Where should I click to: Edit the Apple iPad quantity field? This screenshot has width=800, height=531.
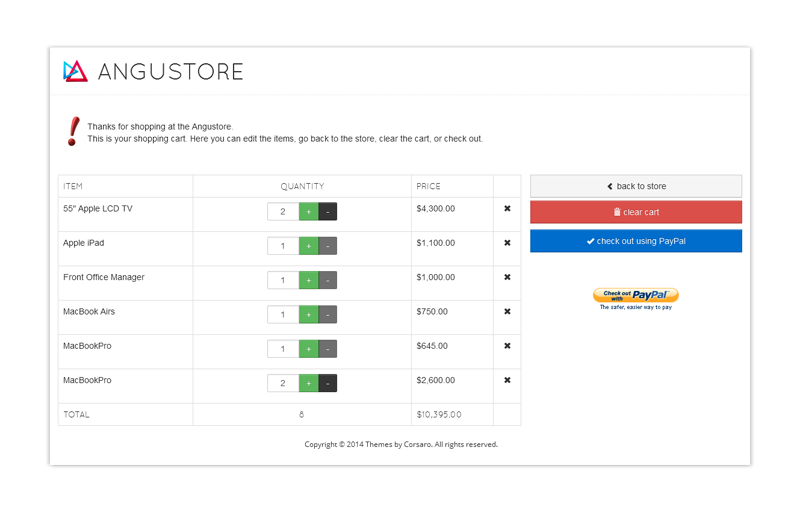283,246
